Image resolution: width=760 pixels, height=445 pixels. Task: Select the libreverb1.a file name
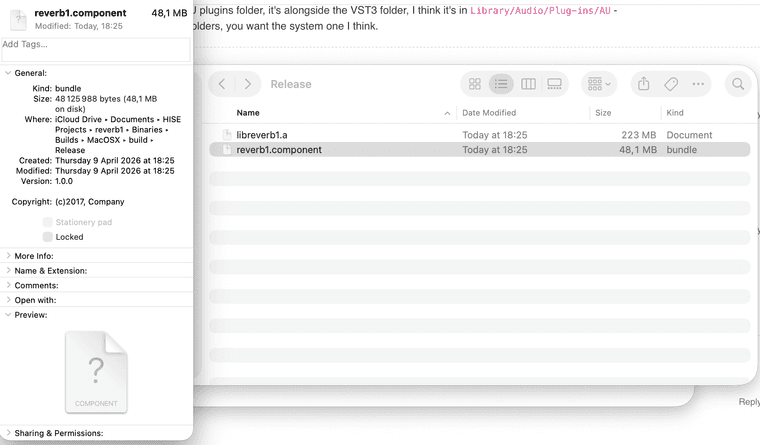[262, 135]
